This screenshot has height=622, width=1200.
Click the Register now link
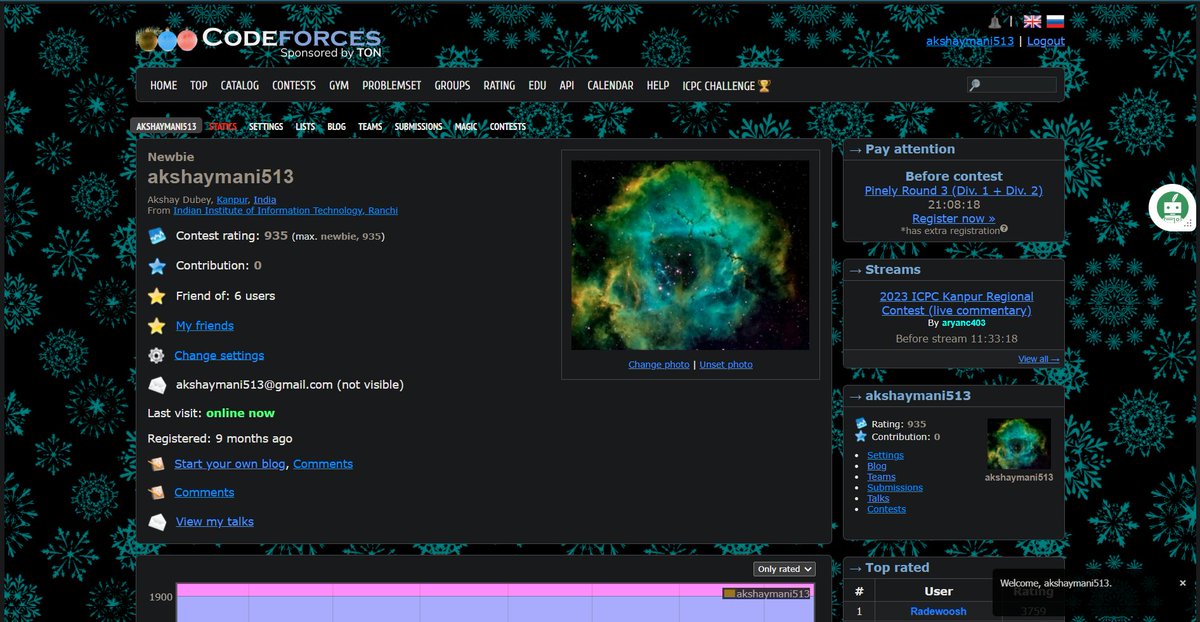954,218
